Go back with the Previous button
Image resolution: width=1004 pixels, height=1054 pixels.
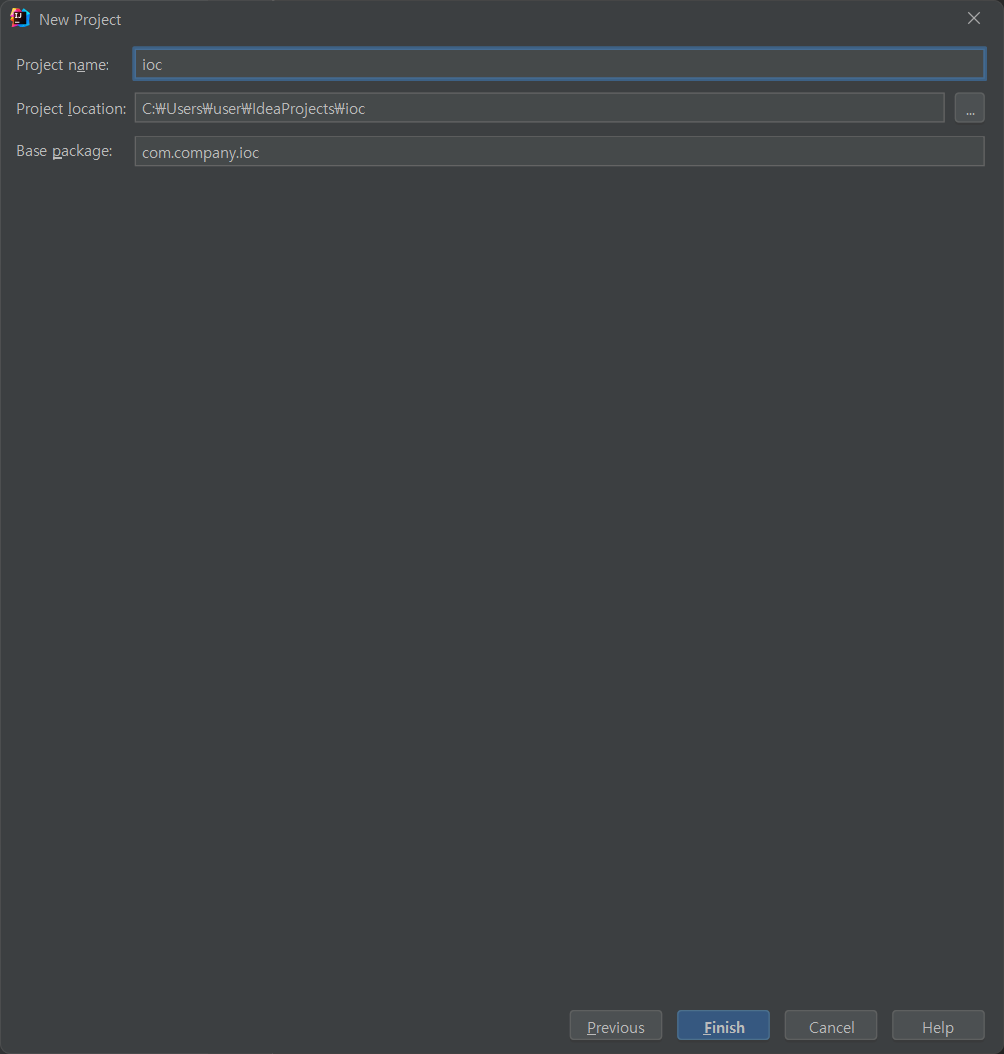(616, 1026)
